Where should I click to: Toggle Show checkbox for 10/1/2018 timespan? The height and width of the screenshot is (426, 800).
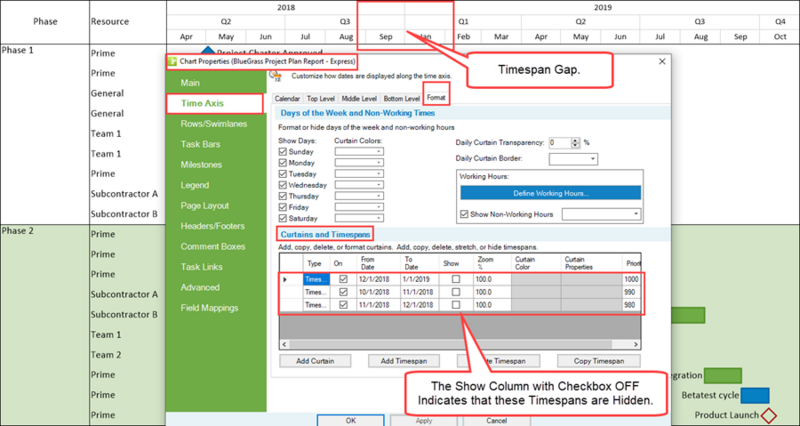point(456,292)
